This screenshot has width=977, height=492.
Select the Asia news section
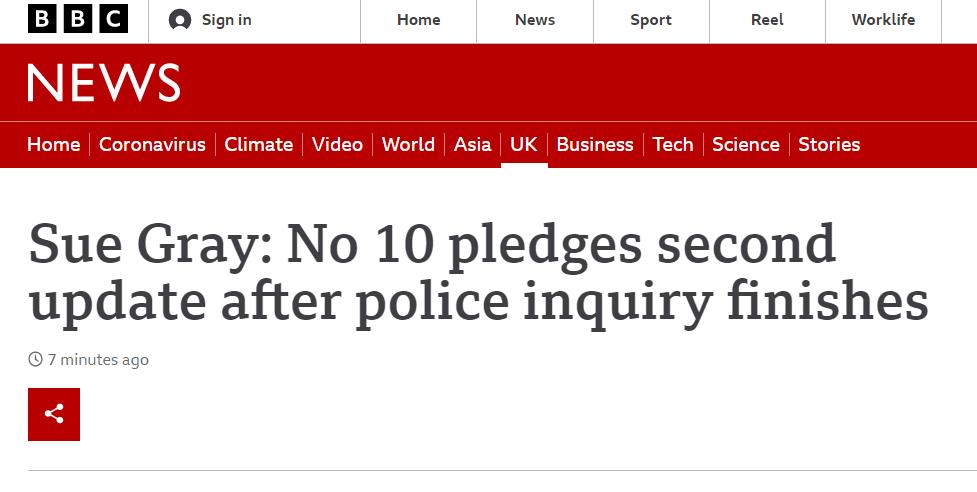pyautogui.click(x=472, y=144)
